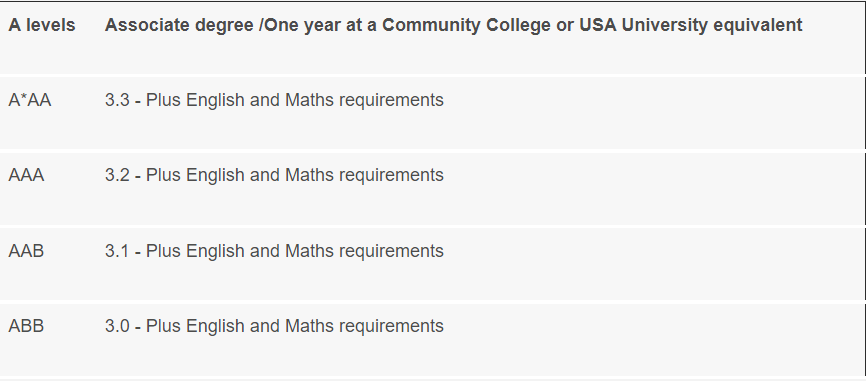Select the AAB grade cell
This screenshot has width=866, height=381.
pyautogui.click(x=26, y=251)
